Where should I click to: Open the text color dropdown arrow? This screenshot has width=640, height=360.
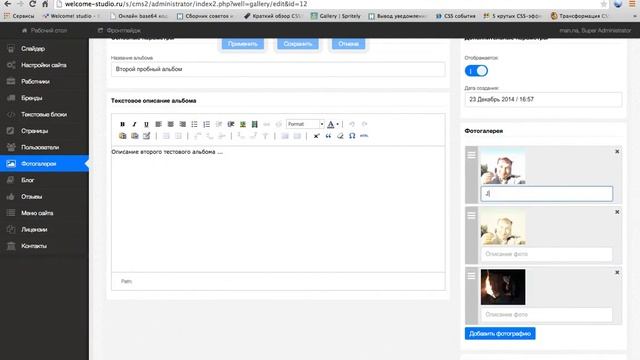[x=338, y=124]
